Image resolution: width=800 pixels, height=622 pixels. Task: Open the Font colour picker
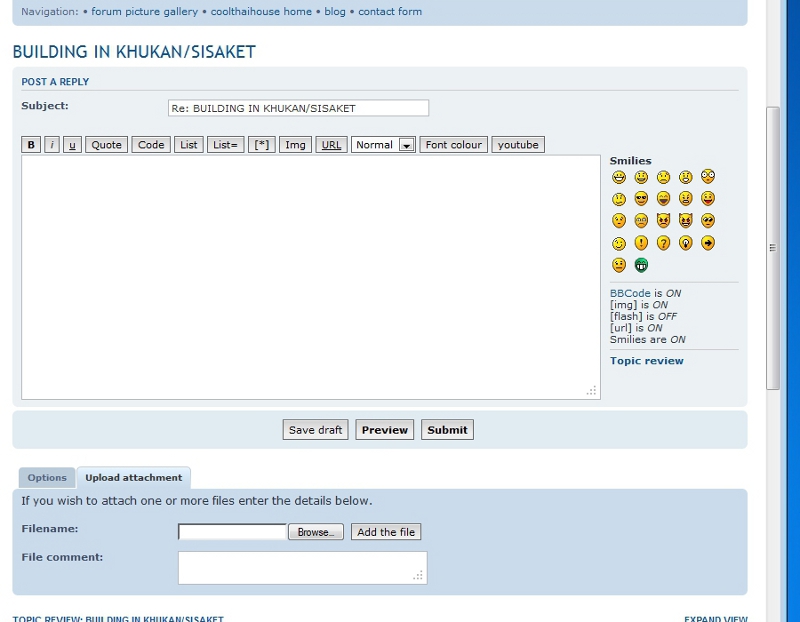coord(453,145)
